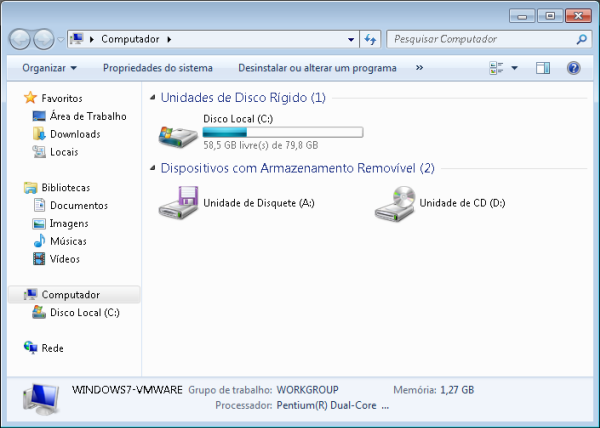Show more toolbar commands chevron
Screen dimensions: 600x428
point(419,68)
